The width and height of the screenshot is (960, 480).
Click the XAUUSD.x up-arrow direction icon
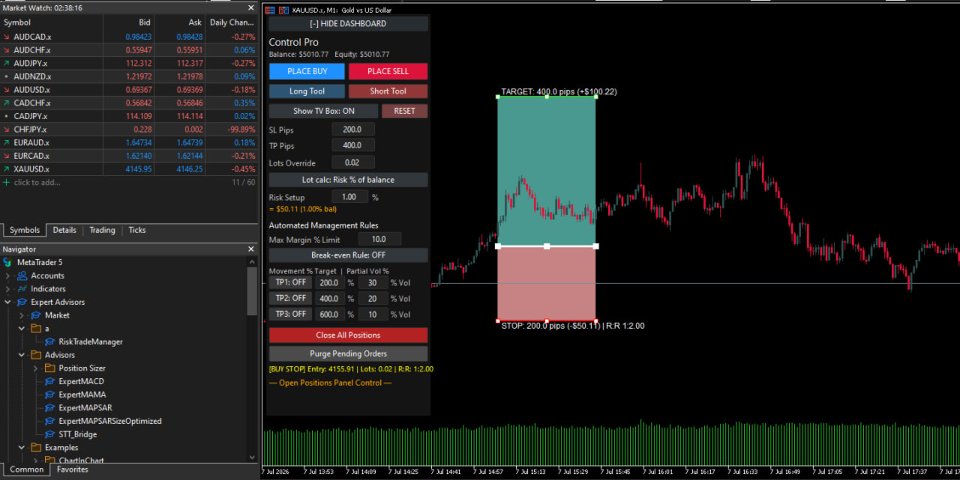pos(6,169)
